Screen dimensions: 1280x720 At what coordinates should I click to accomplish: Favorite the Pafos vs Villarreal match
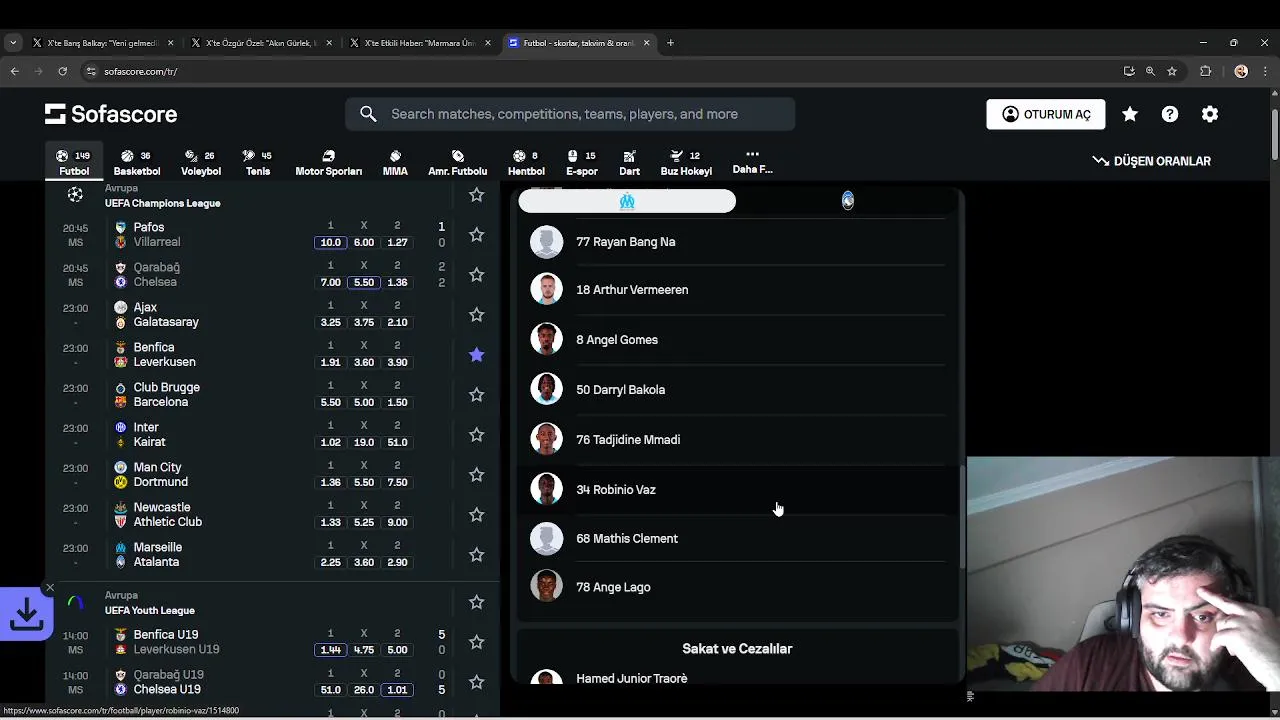(x=477, y=235)
